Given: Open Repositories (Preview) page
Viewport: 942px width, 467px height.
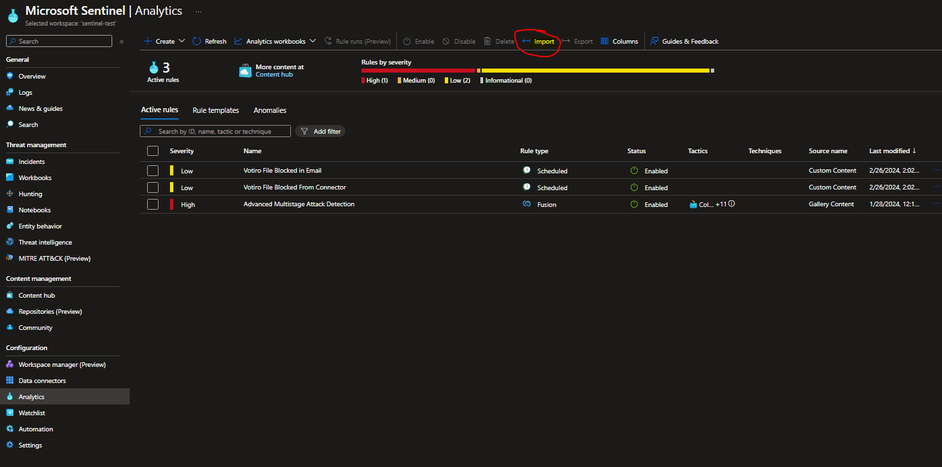Looking at the screenshot, I should 50,312.
